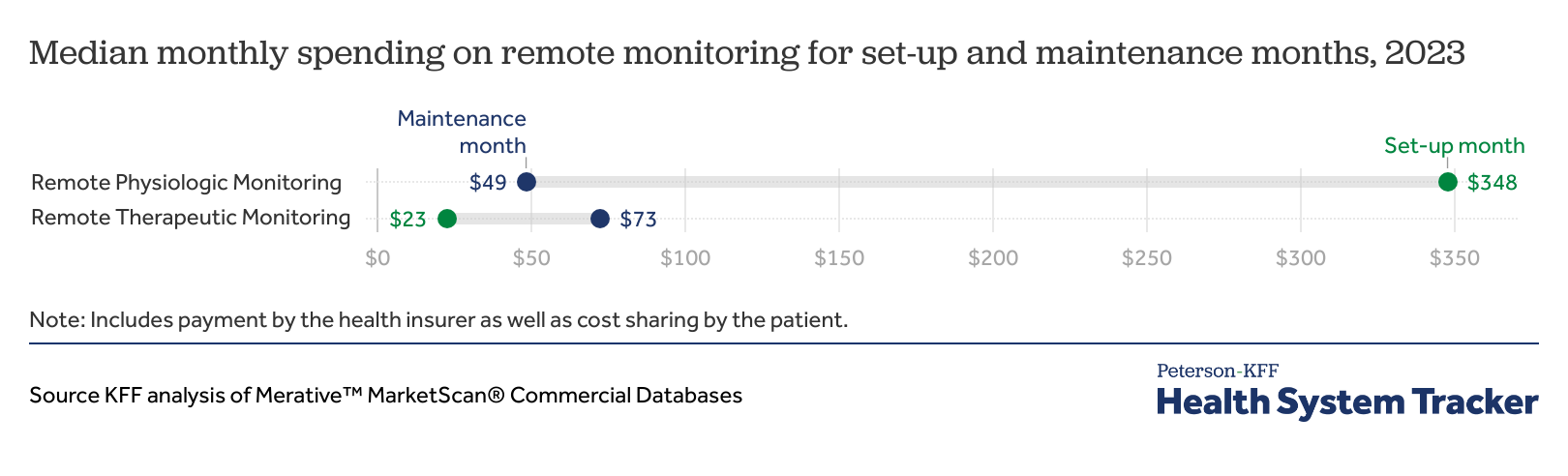Click the $350 axis tick label
1568x476 pixels.
[1455, 258]
